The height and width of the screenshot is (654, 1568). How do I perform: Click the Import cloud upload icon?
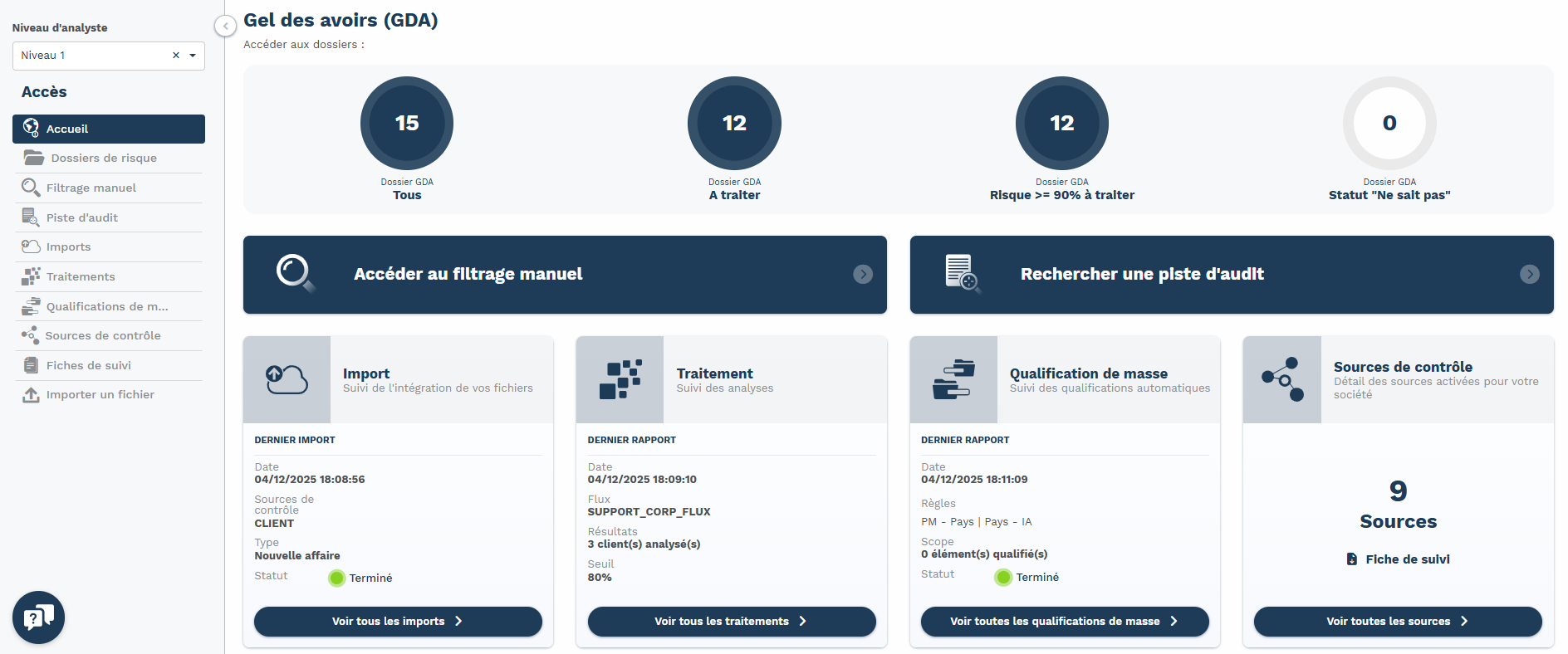[x=287, y=379]
